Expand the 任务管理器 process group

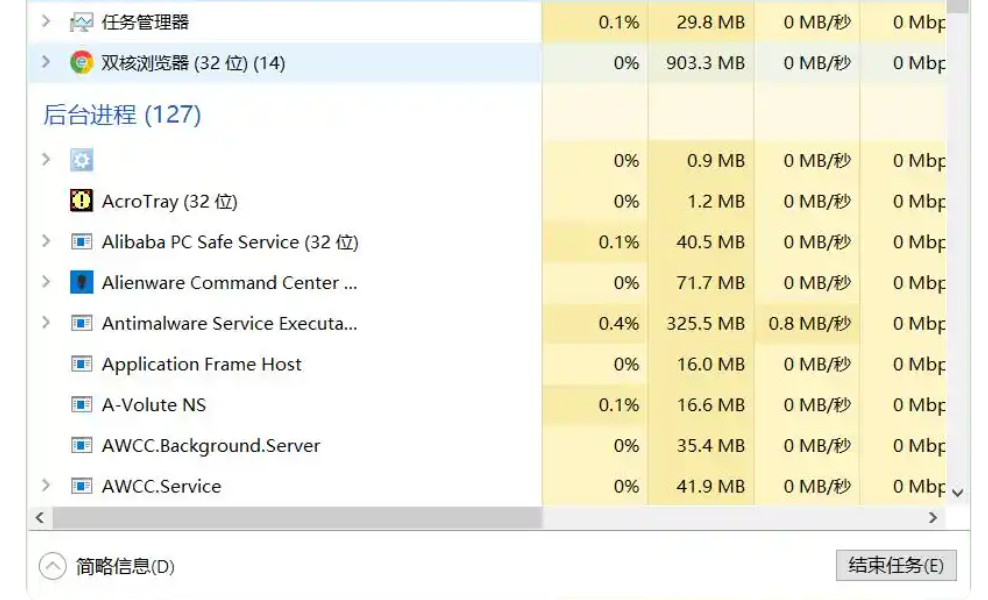(x=45, y=21)
